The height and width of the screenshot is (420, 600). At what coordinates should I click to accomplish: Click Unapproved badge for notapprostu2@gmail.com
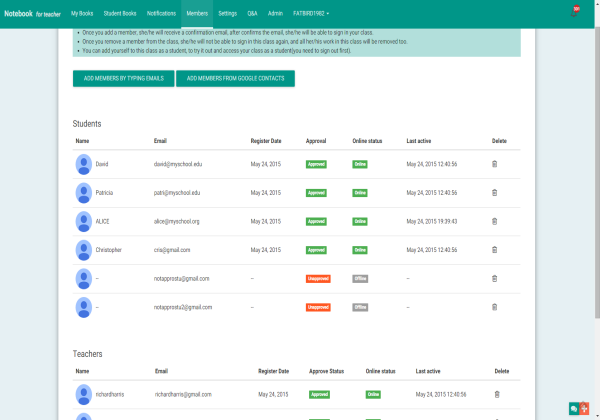point(318,307)
